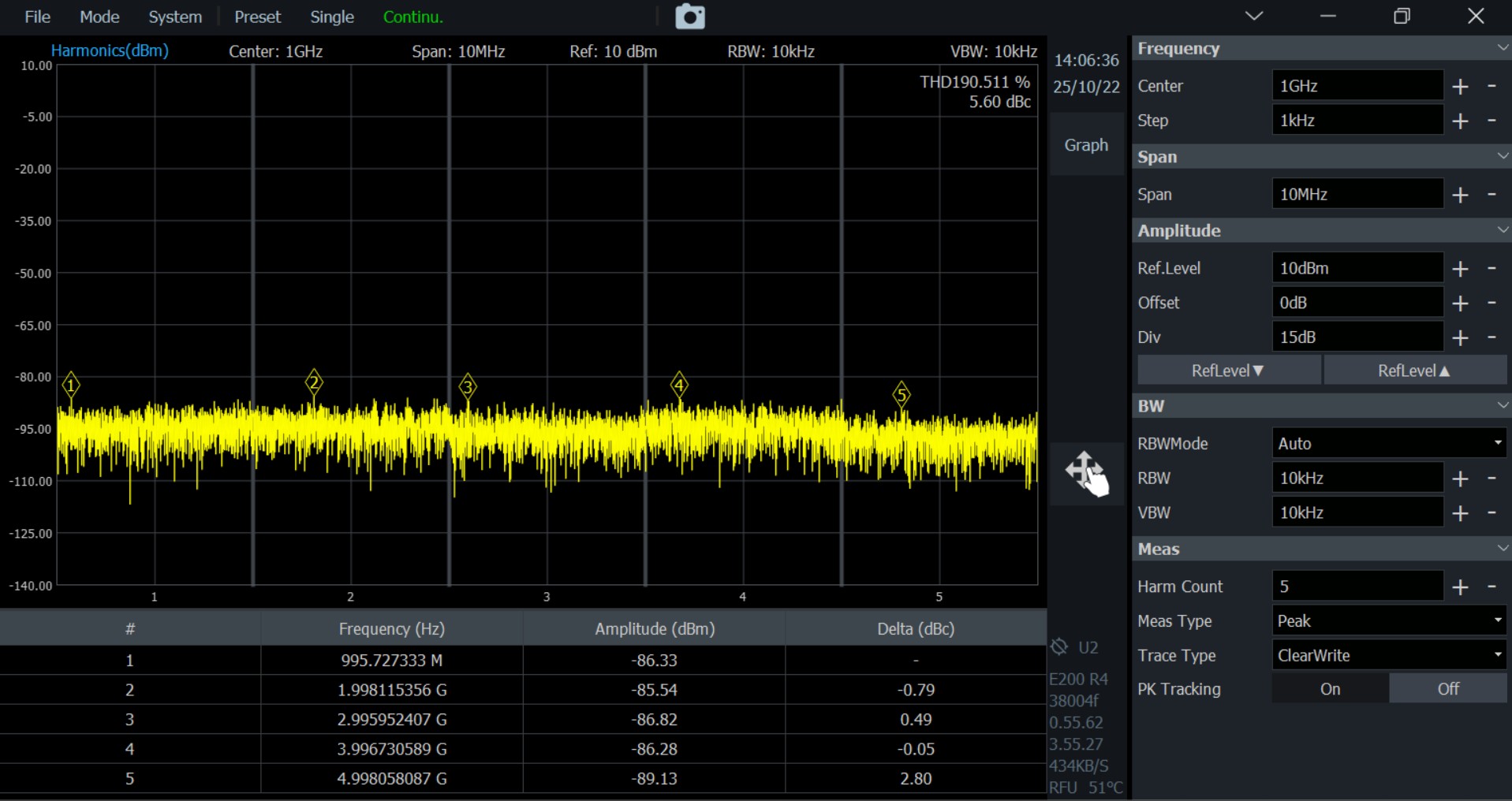
Task: Open the Meas Type dropdown
Action: (1388, 621)
